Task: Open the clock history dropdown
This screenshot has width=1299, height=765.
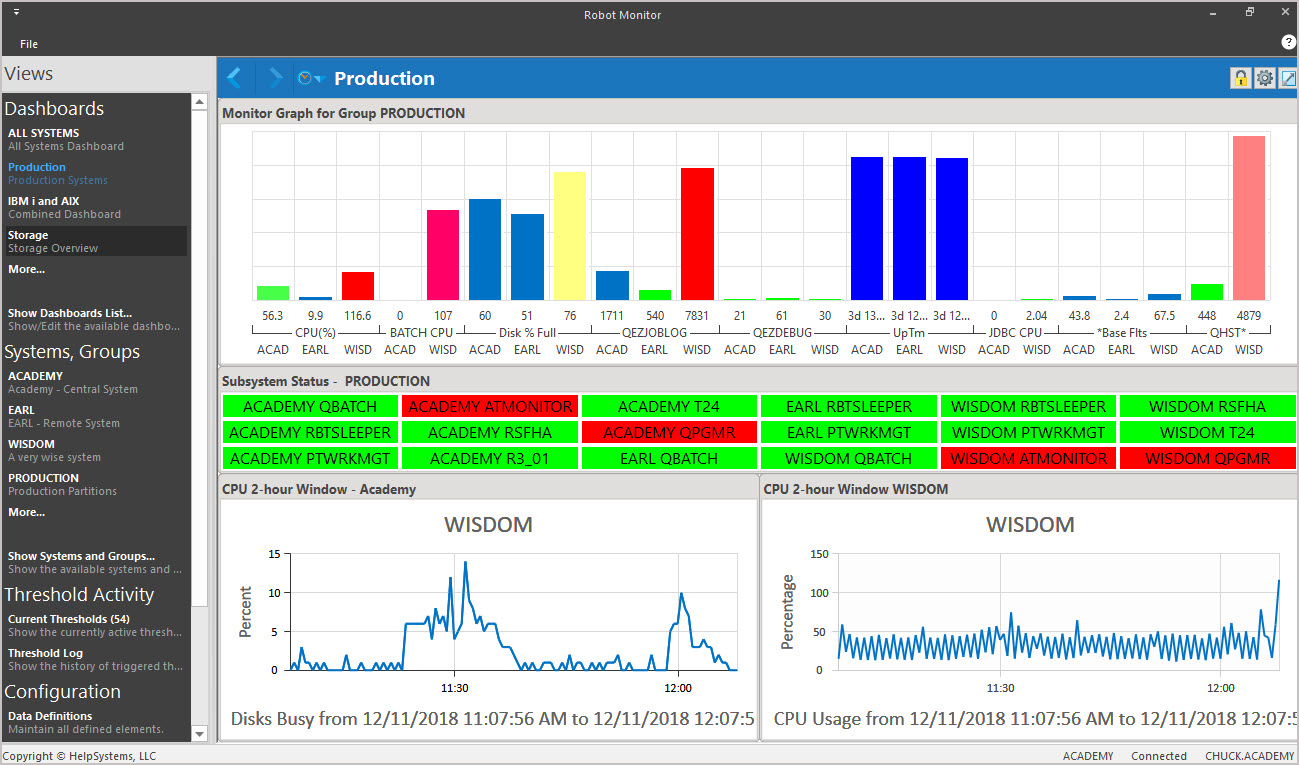Action: (311, 78)
